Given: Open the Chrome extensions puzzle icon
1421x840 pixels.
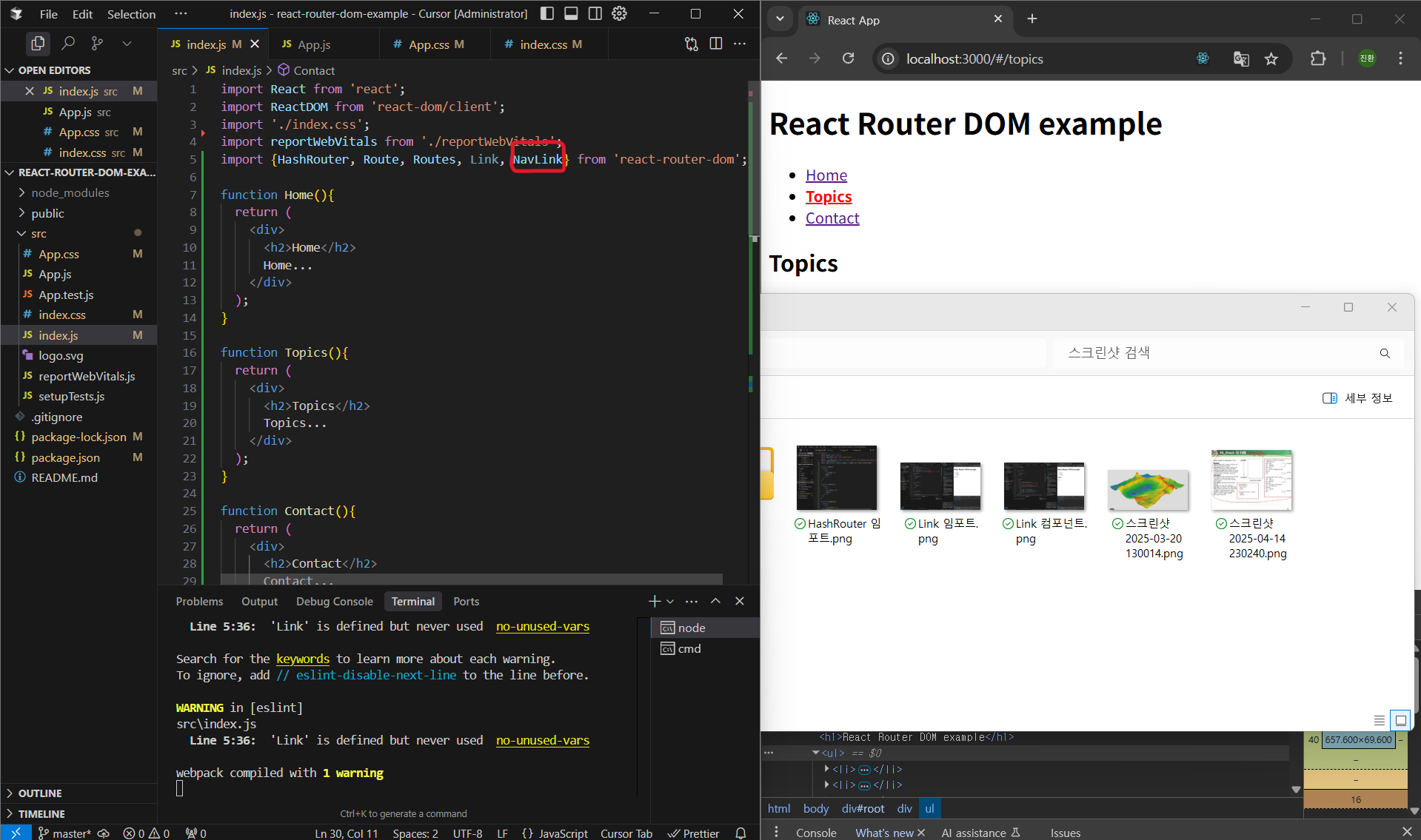Looking at the screenshot, I should (1318, 59).
